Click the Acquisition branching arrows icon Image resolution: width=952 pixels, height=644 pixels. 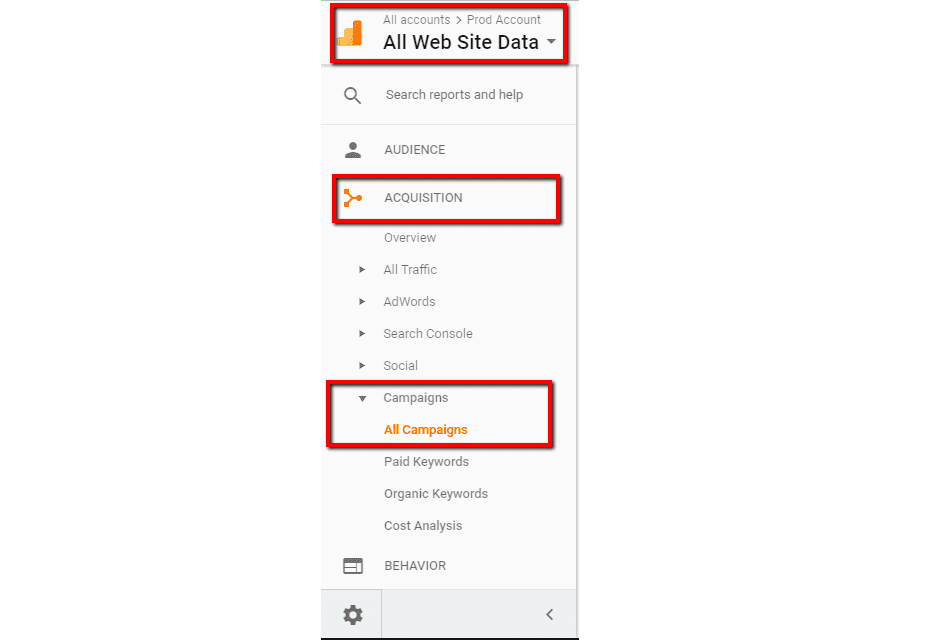pyautogui.click(x=352, y=198)
